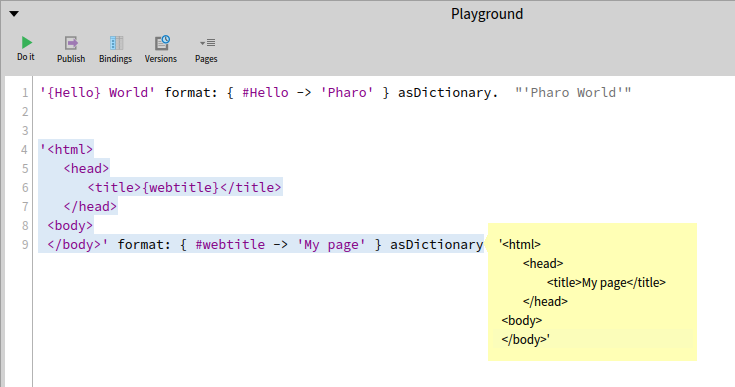
Task: Click format: keyword on line 9
Action: tap(144, 245)
